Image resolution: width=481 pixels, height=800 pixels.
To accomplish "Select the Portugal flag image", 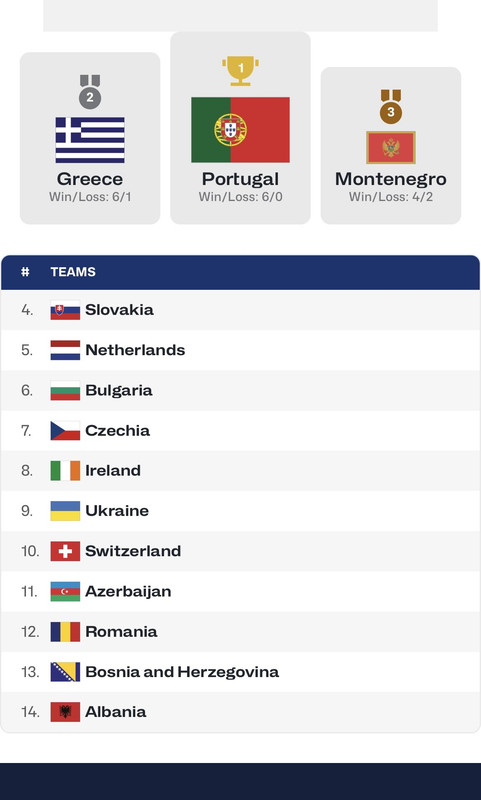I will pyautogui.click(x=240, y=130).
